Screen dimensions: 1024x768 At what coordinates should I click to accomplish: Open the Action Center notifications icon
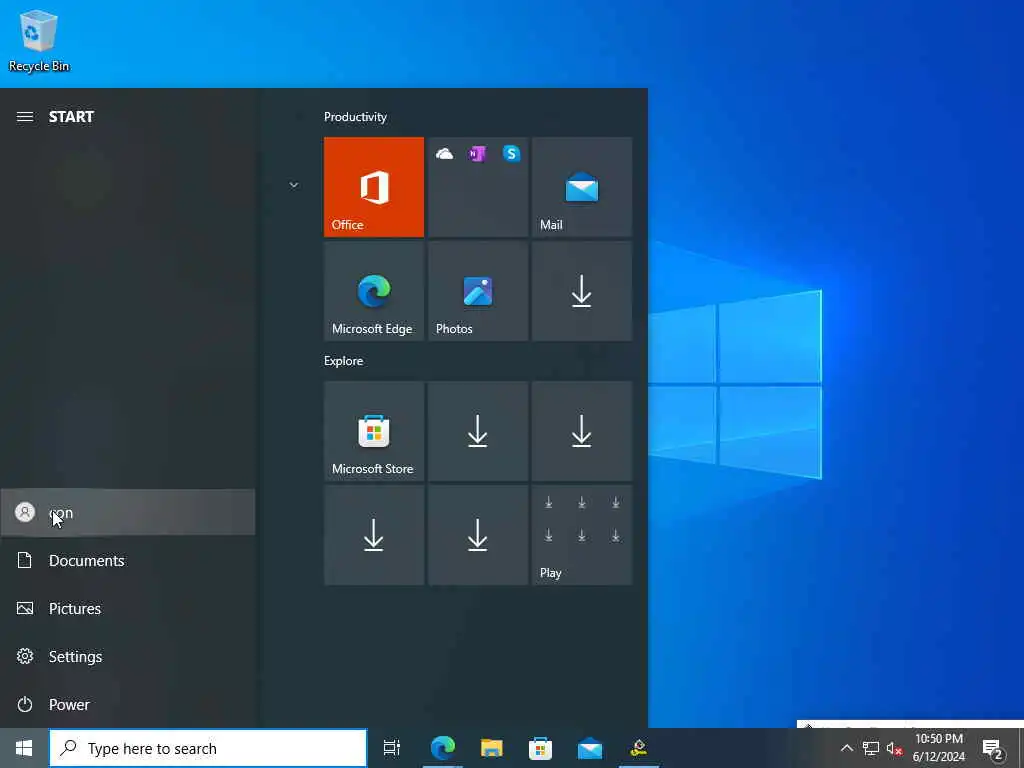pyautogui.click(x=993, y=749)
